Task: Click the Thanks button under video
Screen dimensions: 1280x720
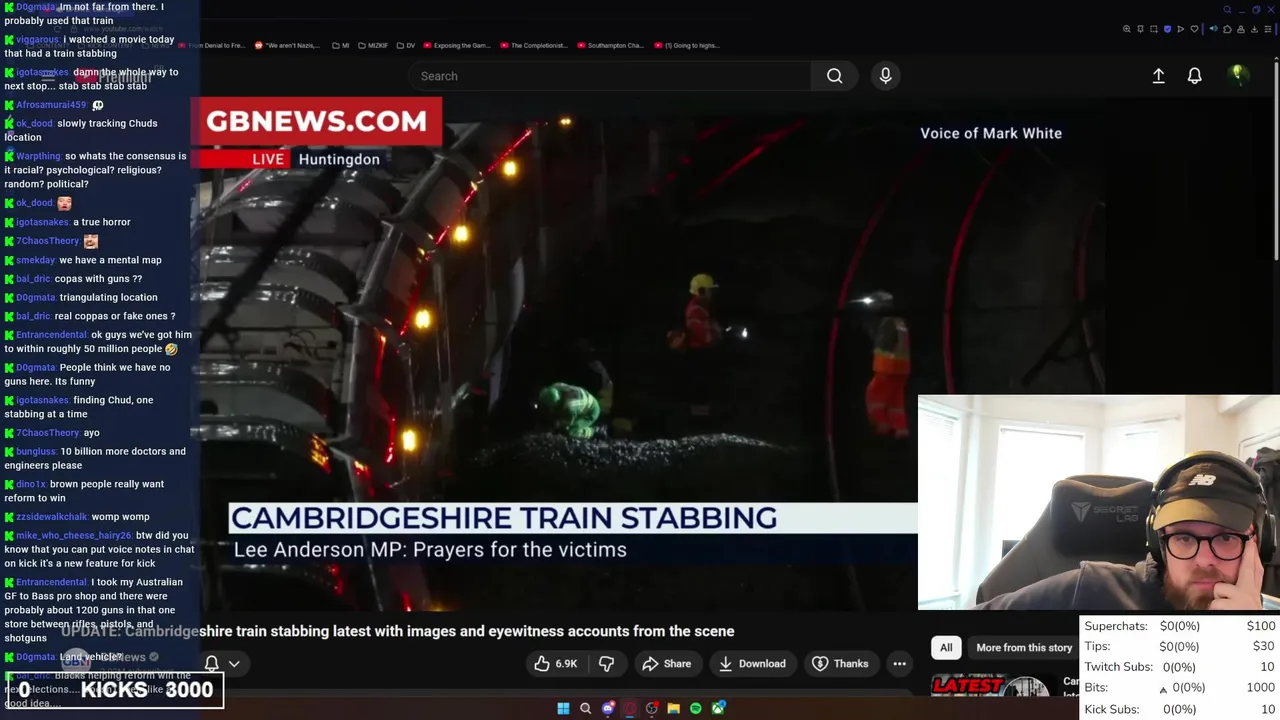Action: [840, 663]
